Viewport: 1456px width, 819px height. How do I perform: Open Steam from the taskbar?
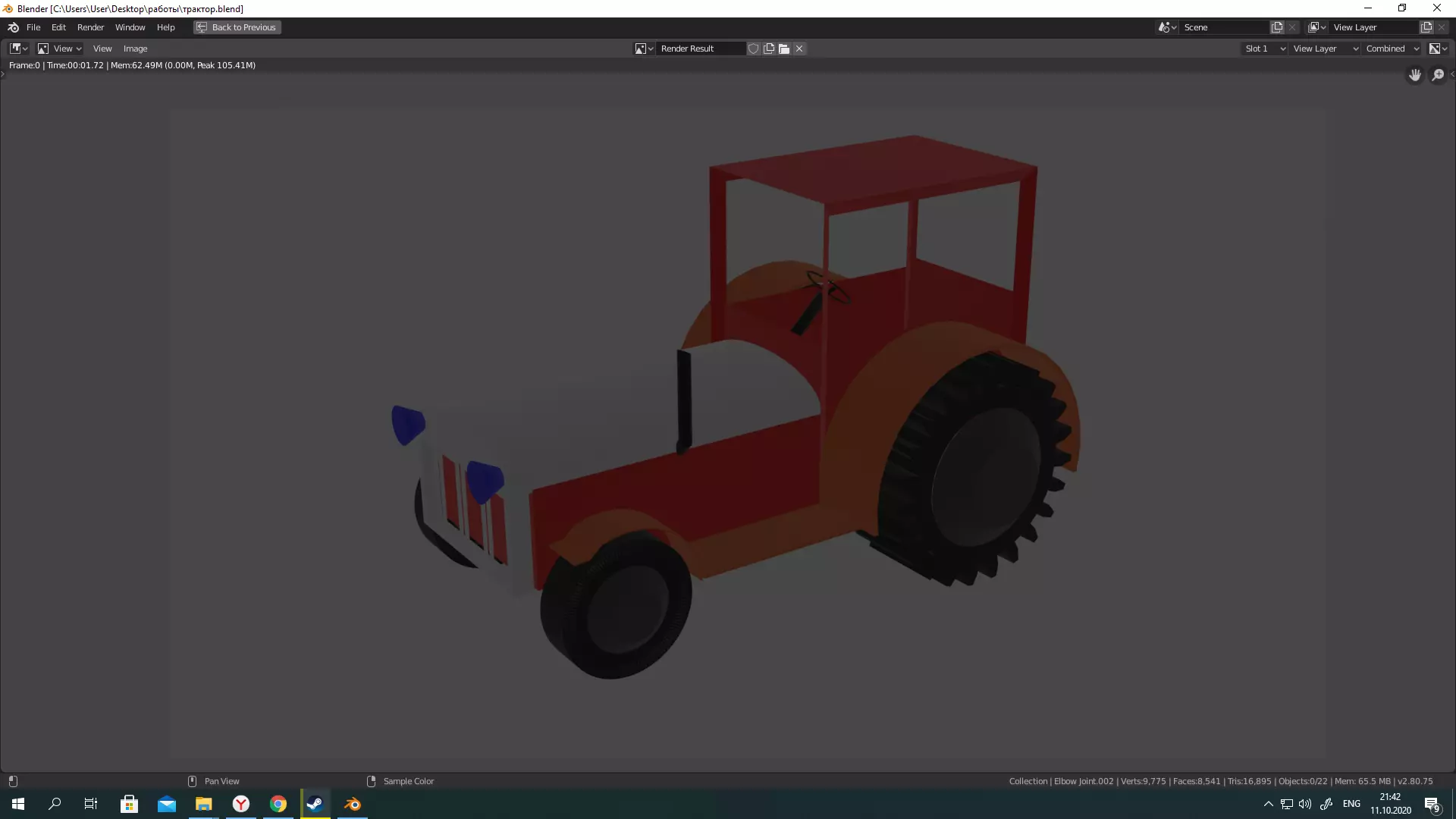coord(315,804)
